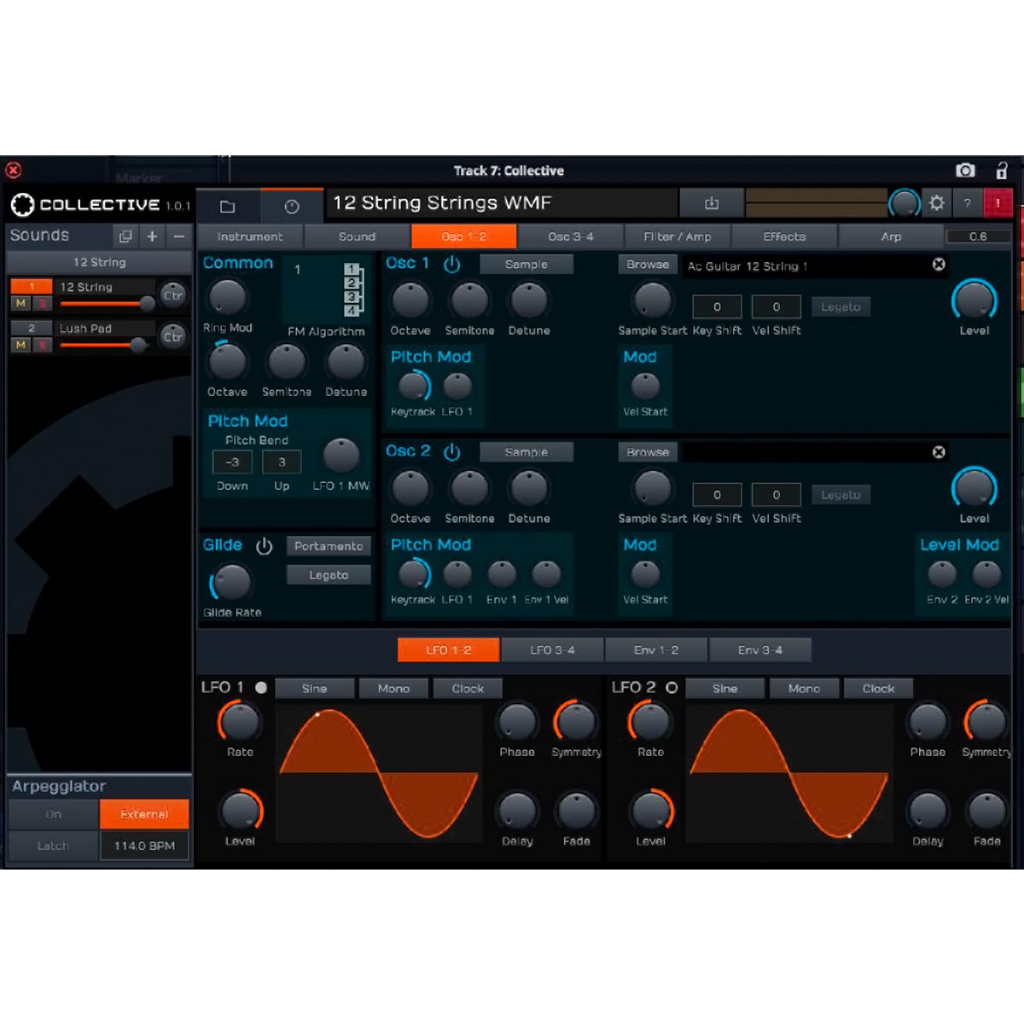This screenshot has width=1024, height=1024.
Task: Click the red panic exclamation icon
Action: pyautogui.click(x=998, y=204)
